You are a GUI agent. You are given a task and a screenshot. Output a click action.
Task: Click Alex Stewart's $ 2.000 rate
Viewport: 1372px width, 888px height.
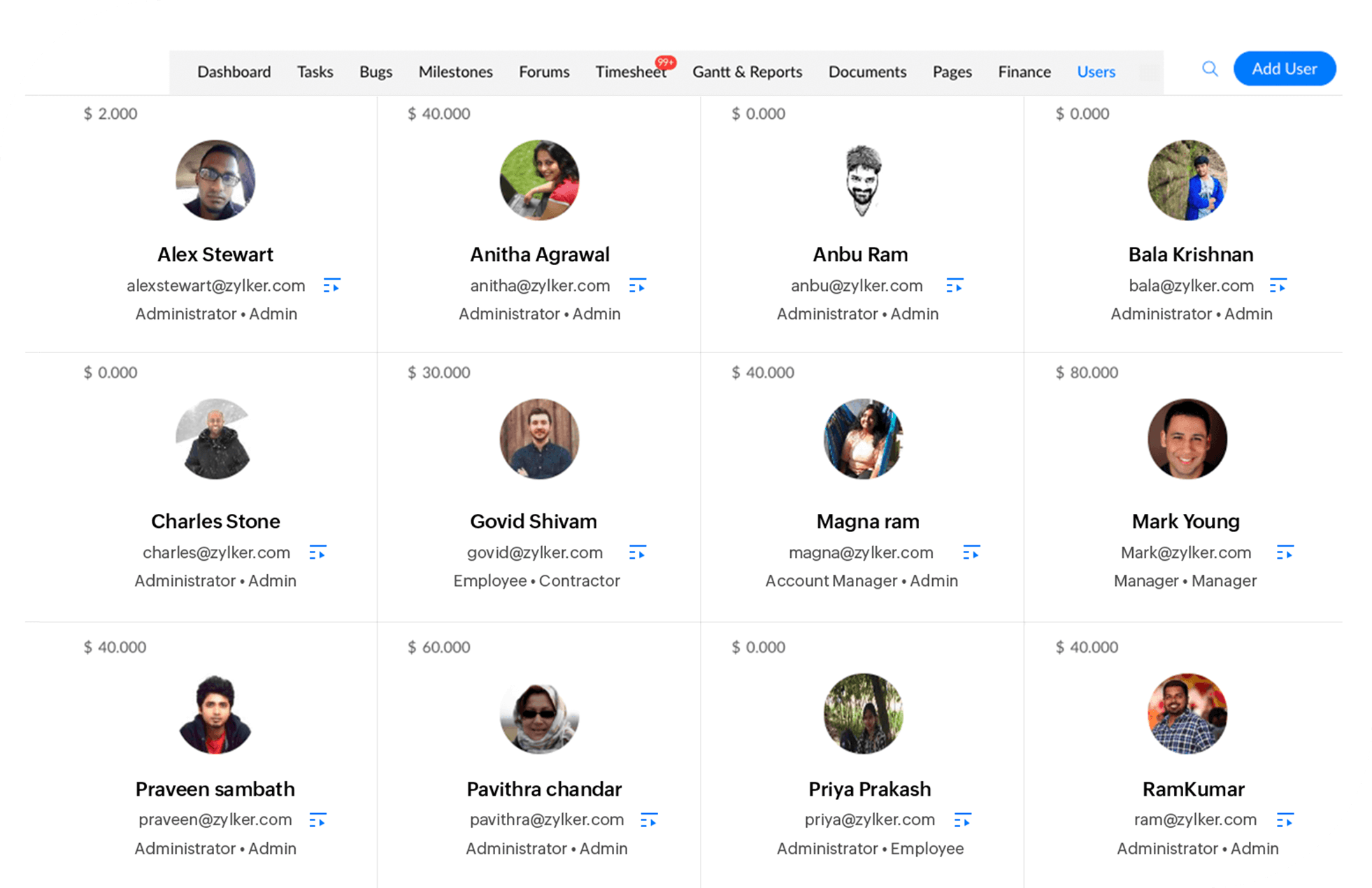coord(110,113)
